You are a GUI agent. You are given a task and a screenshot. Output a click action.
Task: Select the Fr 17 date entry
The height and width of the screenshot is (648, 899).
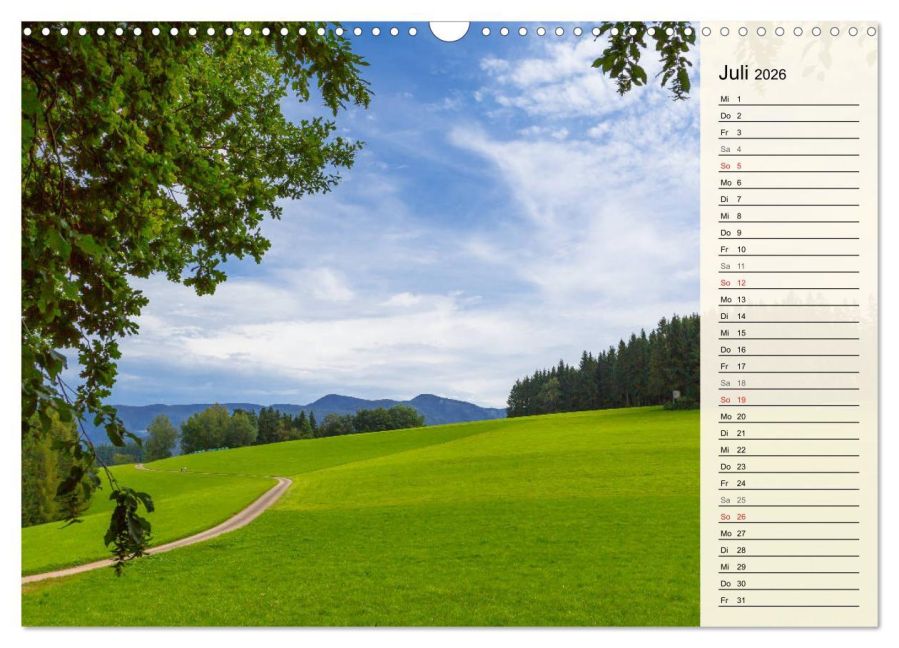coord(735,368)
